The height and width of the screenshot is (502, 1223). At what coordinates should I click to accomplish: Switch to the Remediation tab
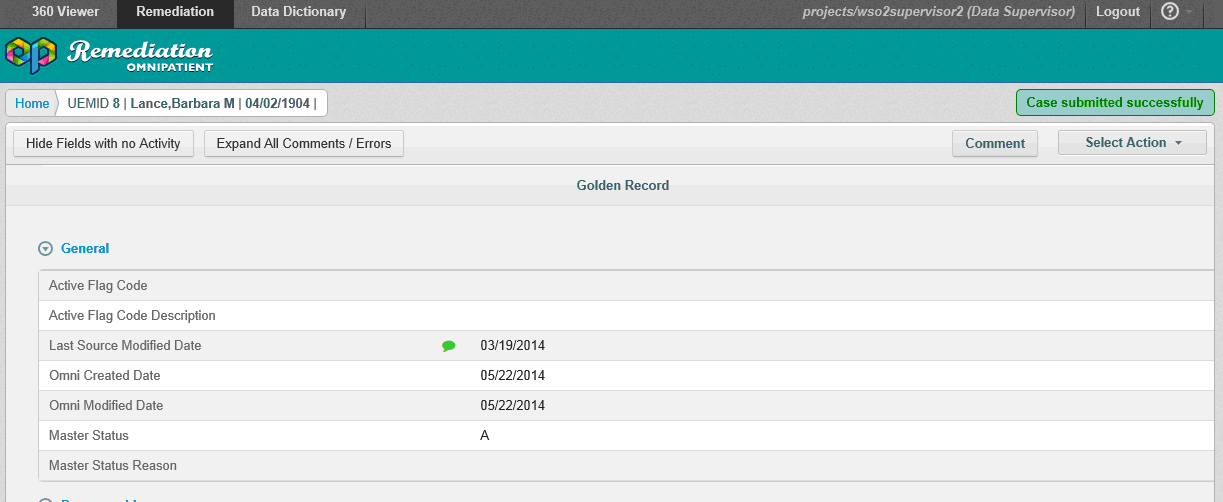click(x=175, y=12)
